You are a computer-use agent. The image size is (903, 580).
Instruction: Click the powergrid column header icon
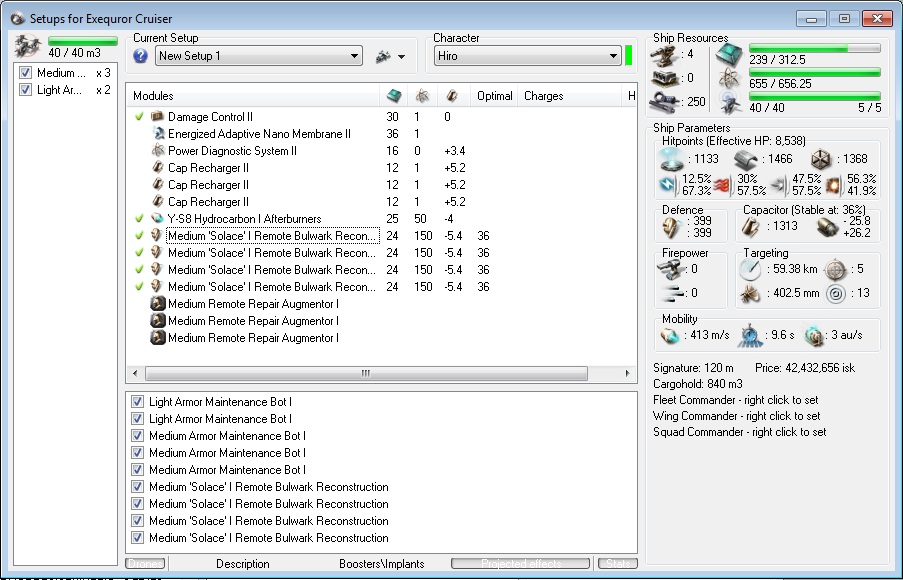(422, 96)
